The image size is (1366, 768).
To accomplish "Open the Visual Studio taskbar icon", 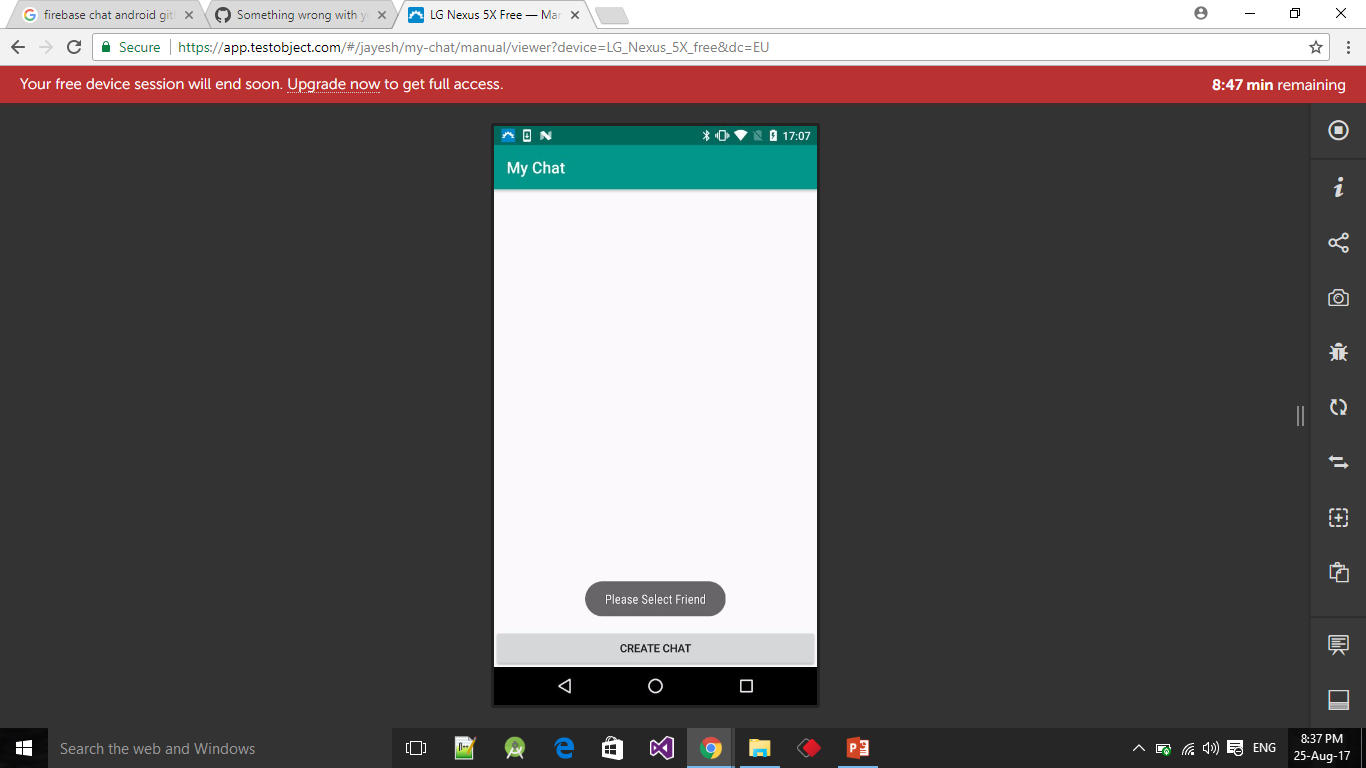I will click(x=661, y=748).
